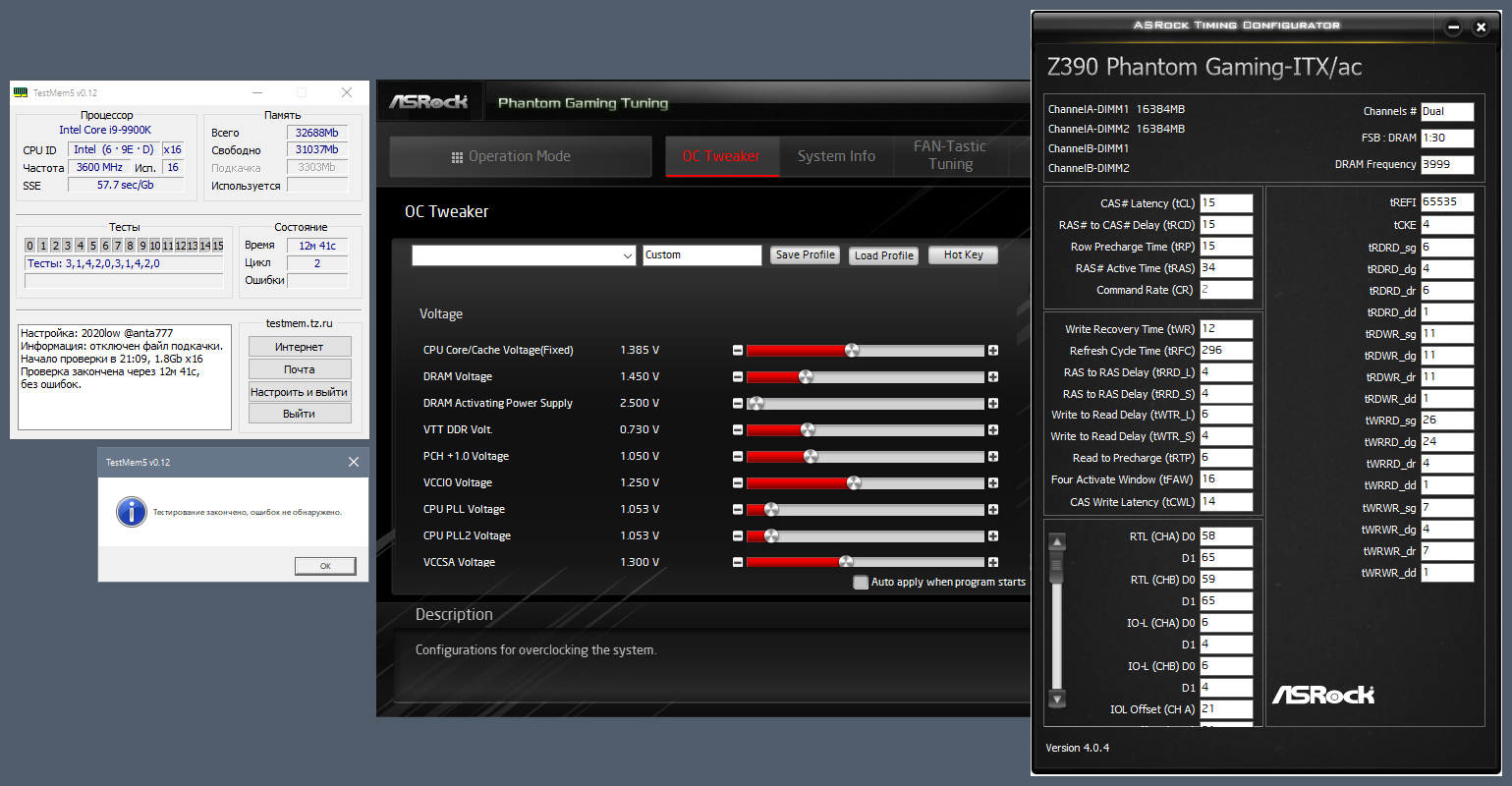The image size is (1512, 786).
Task: Click the "3600 MHz" frequency value
Action: 99,167
